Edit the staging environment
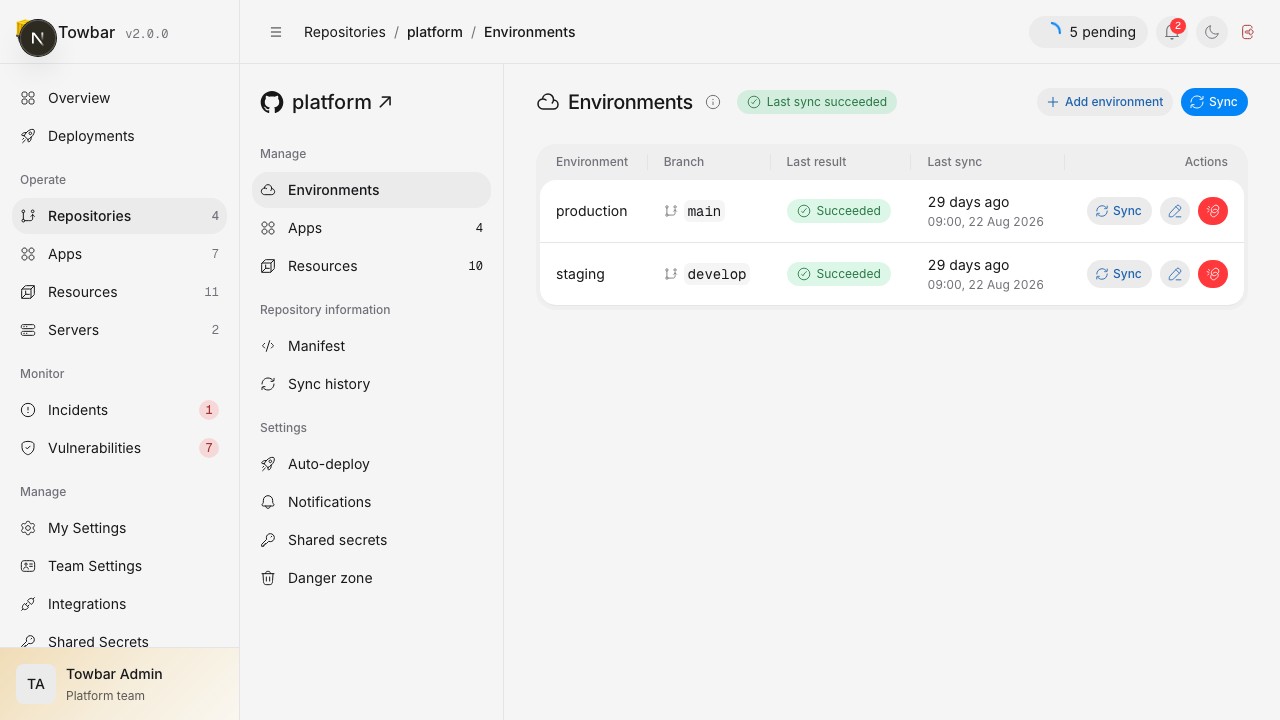The image size is (1280, 720). tap(1175, 274)
